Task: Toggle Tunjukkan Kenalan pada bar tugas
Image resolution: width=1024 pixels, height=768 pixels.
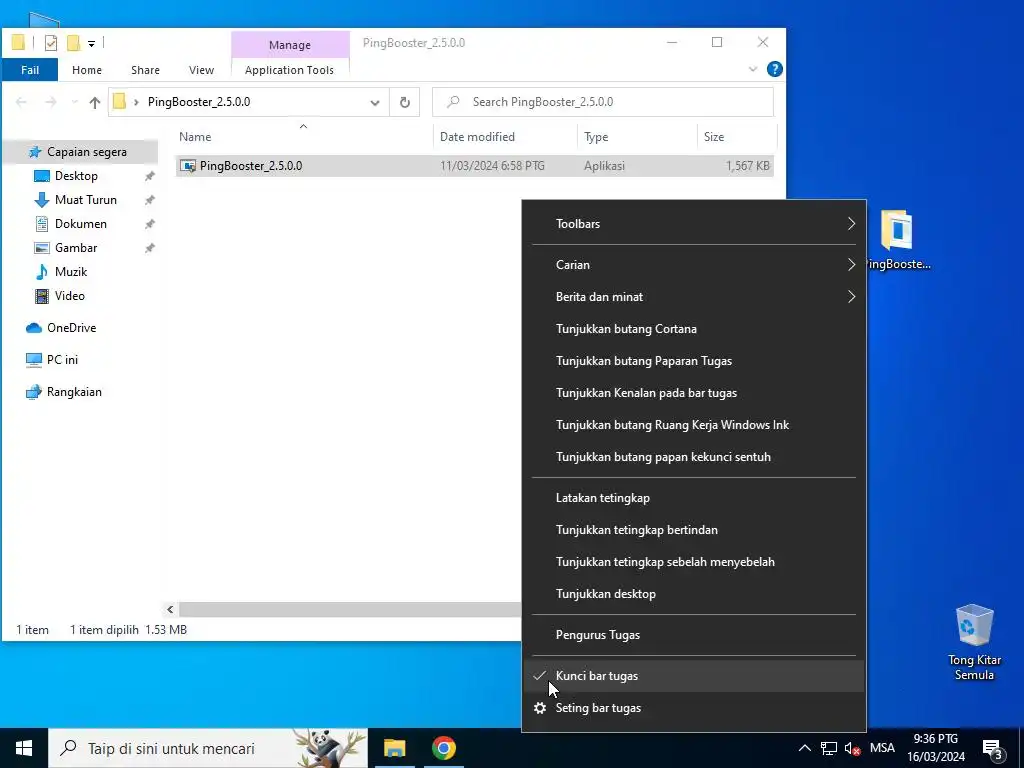Action: [694, 393]
